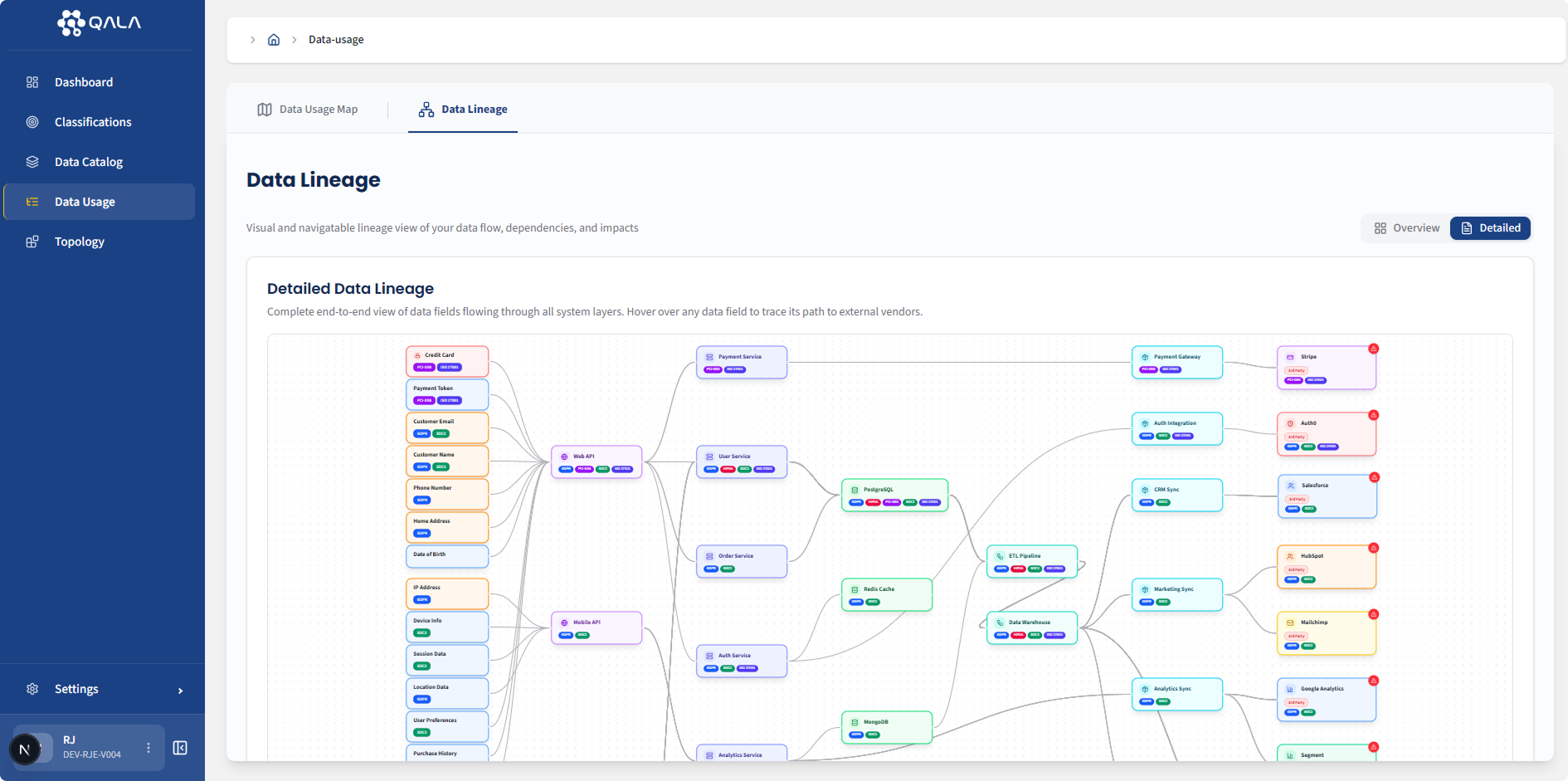Enable the Detailed lineage view
Image resolution: width=1568 pixels, height=781 pixels.
pos(1490,227)
